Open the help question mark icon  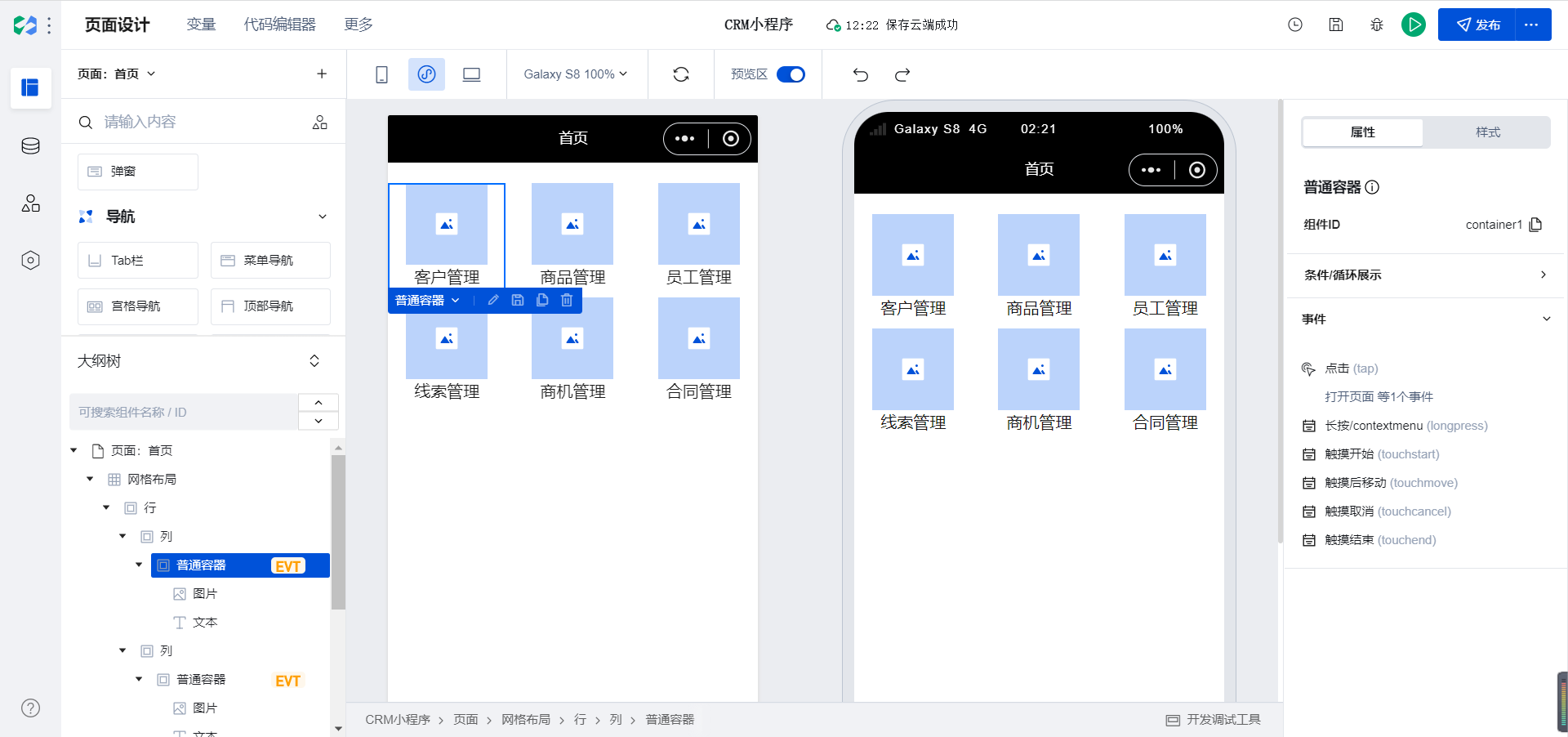[x=30, y=708]
